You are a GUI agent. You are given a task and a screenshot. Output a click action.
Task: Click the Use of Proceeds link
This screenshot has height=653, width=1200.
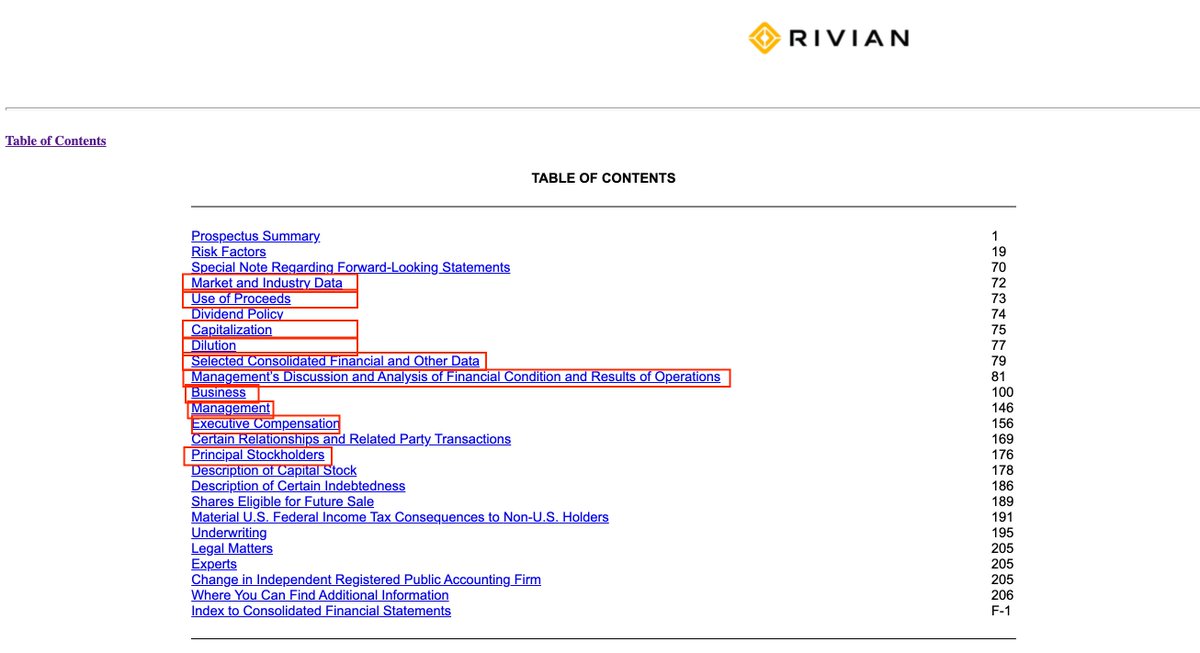[x=240, y=298]
